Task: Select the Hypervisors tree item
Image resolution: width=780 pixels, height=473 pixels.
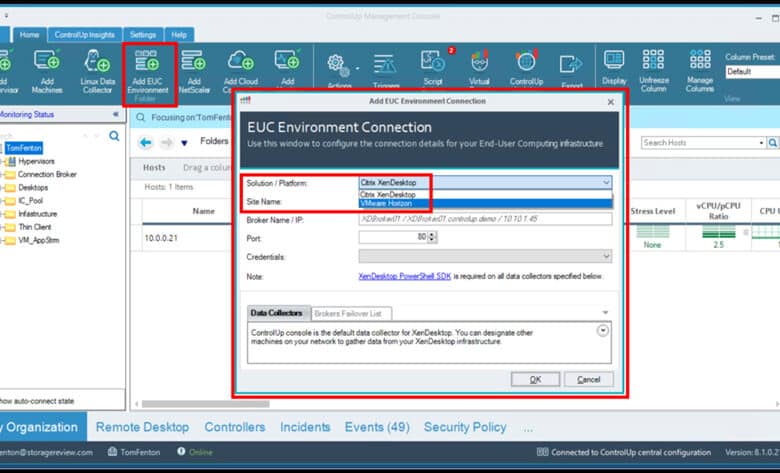Action: pos(36,161)
